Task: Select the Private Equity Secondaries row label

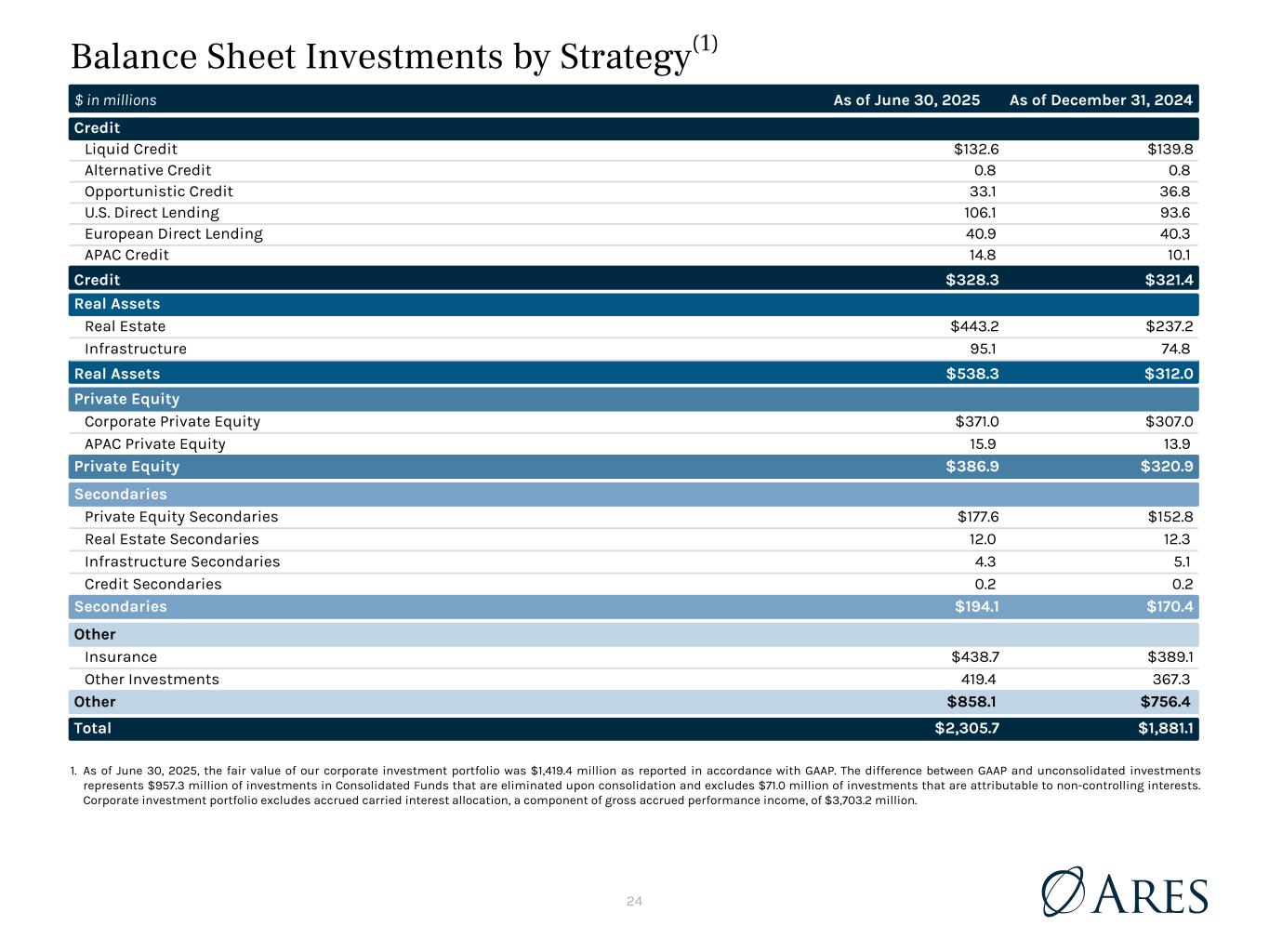Action: point(181,517)
